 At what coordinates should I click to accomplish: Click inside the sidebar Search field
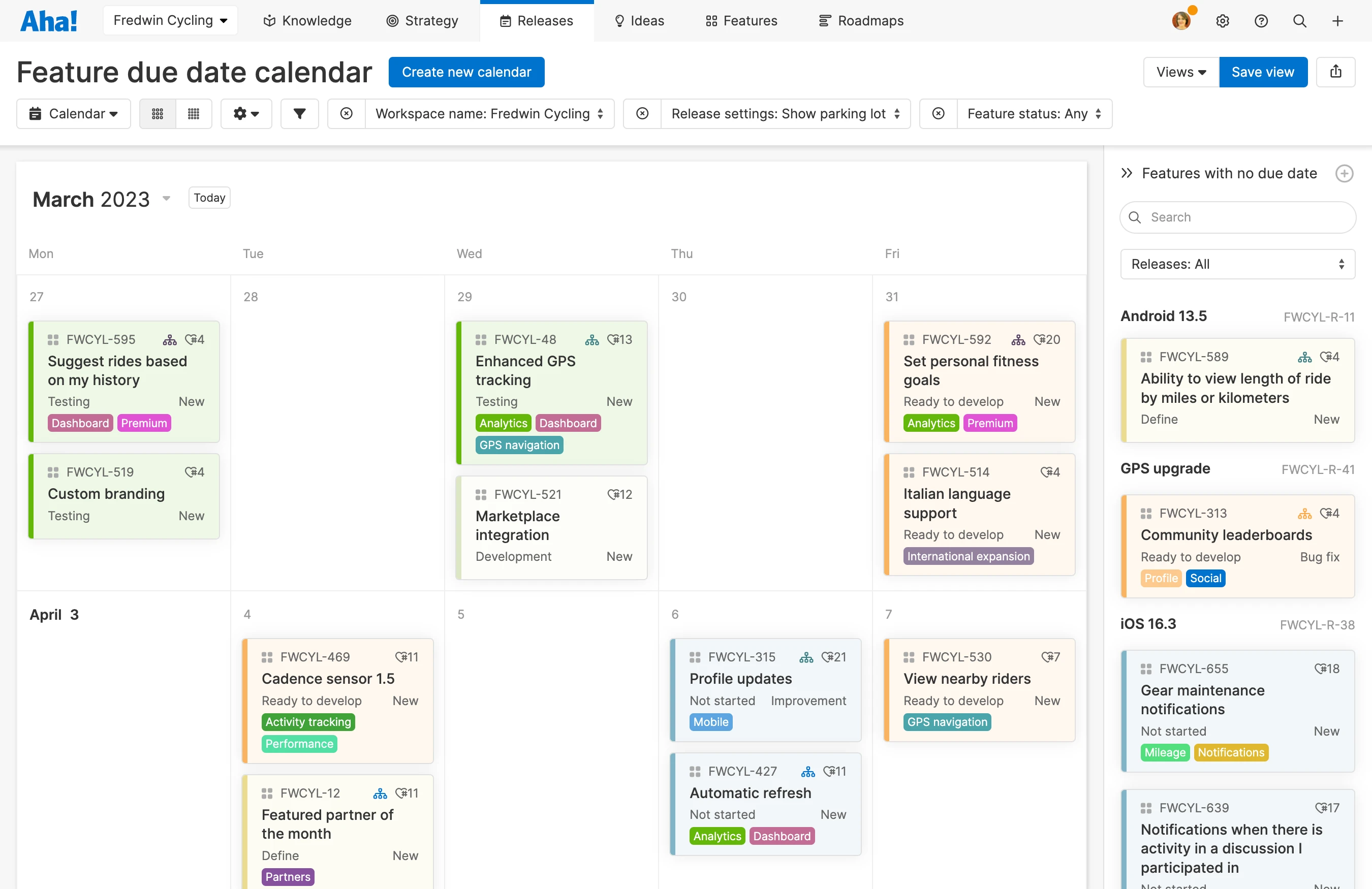click(x=1237, y=217)
